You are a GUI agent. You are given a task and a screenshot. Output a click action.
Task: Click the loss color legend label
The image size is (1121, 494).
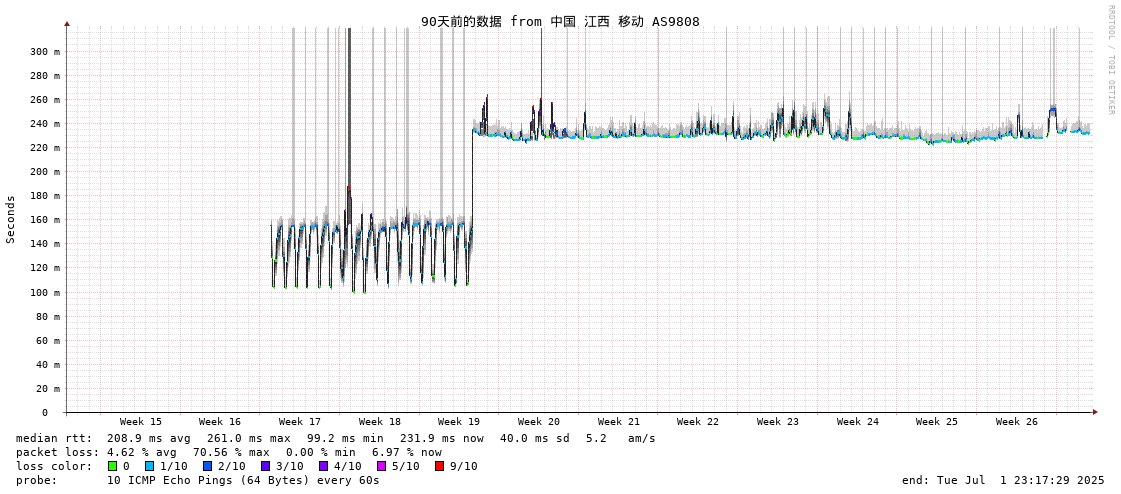[x=54, y=466]
